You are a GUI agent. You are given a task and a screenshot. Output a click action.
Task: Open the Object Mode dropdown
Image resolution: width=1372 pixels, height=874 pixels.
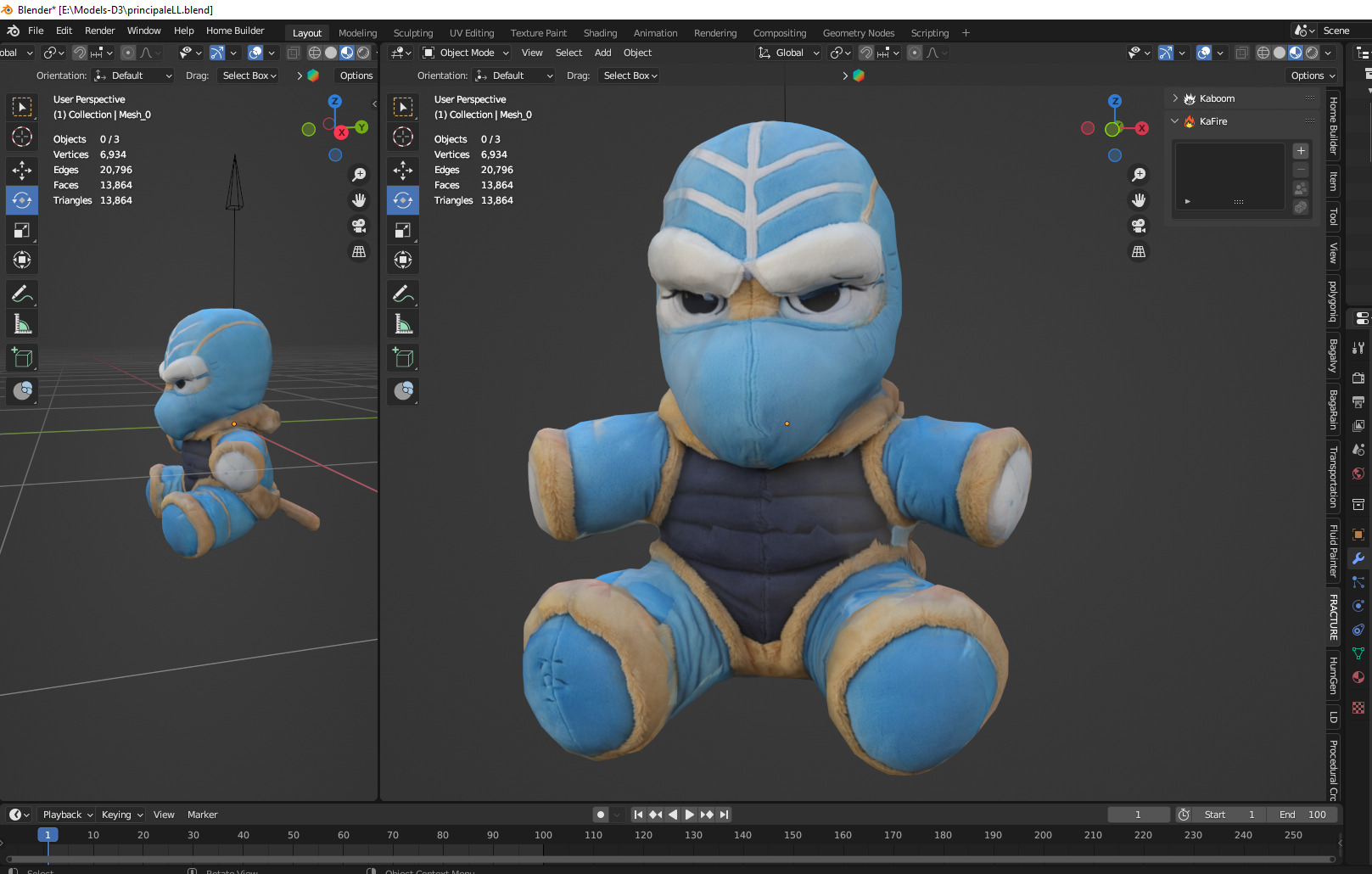(x=466, y=53)
